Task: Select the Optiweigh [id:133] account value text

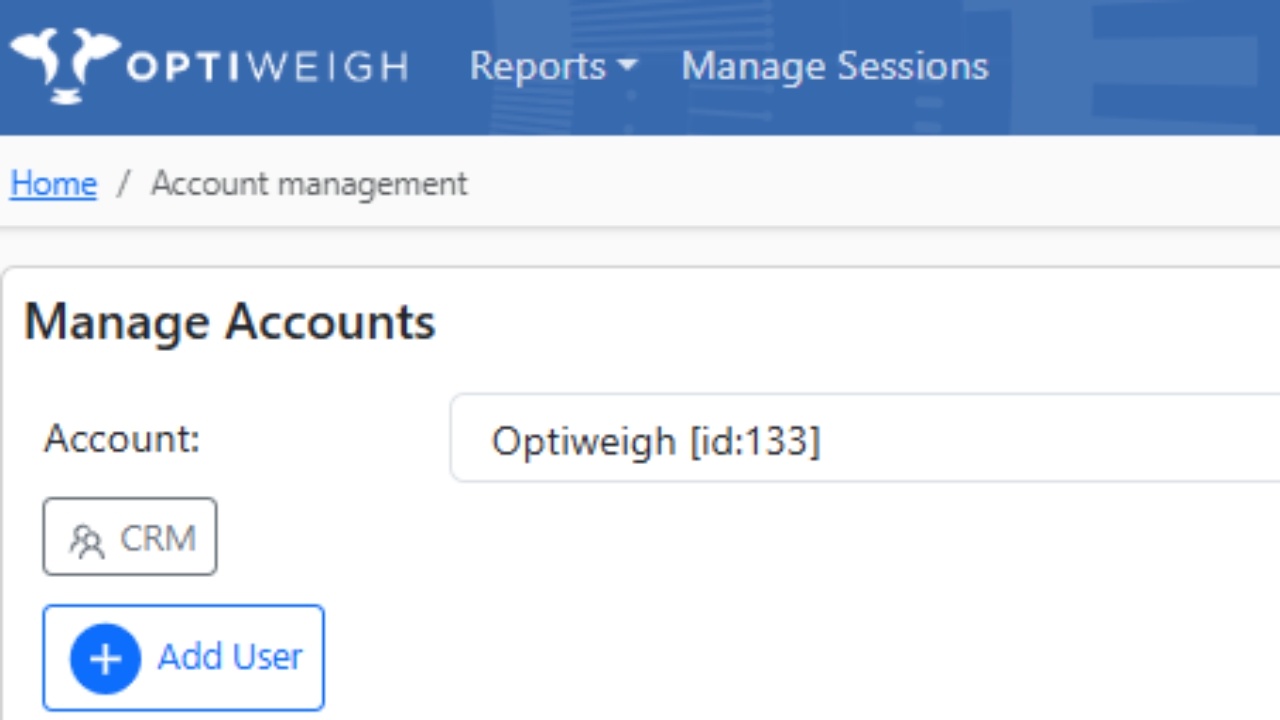Action: (656, 440)
